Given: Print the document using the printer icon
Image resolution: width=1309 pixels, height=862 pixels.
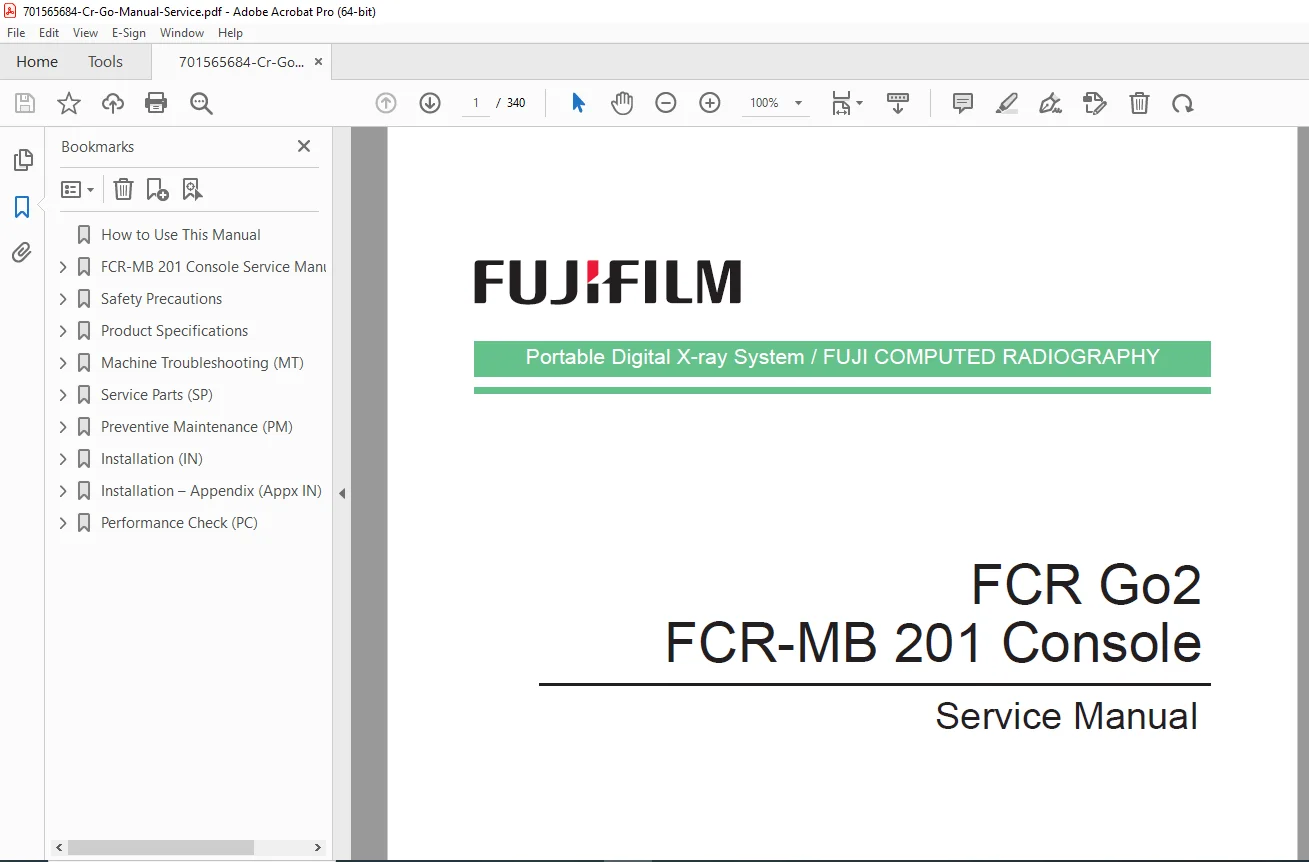Looking at the screenshot, I should (156, 103).
